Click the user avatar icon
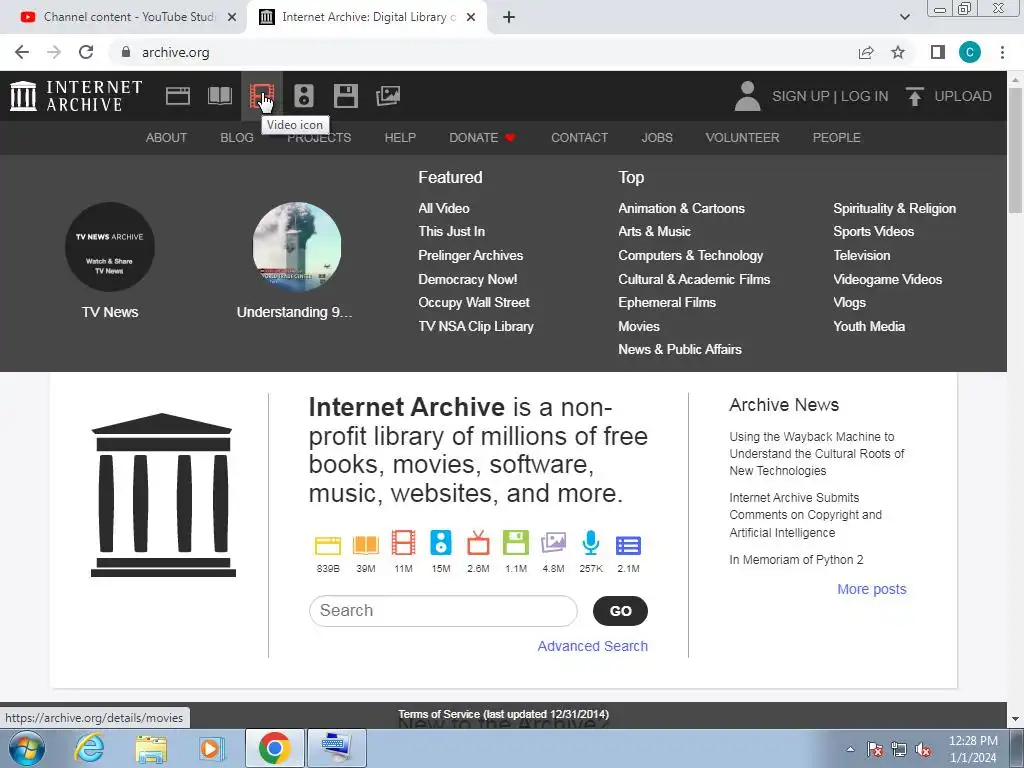 pyautogui.click(x=747, y=96)
